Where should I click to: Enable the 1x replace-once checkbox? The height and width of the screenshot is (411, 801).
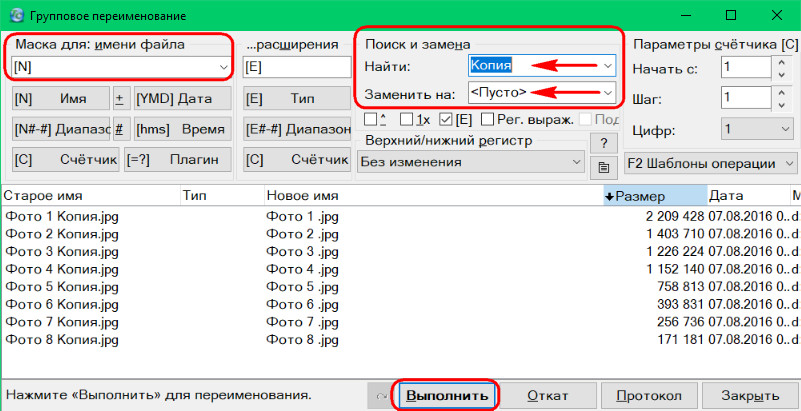coord(407,119)
